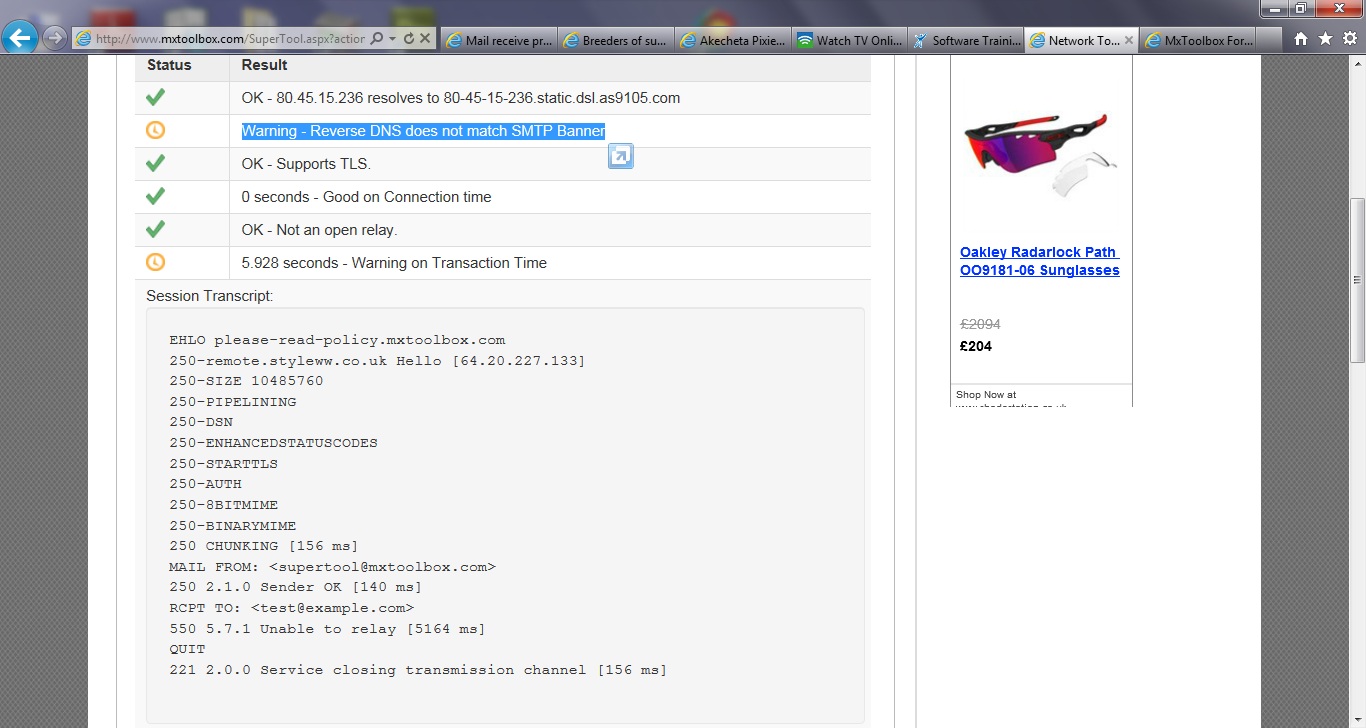Viewport: 1366px width, 728px height.
Task: Click the Watch TV Online tab favicon
Action: point(804,40)
